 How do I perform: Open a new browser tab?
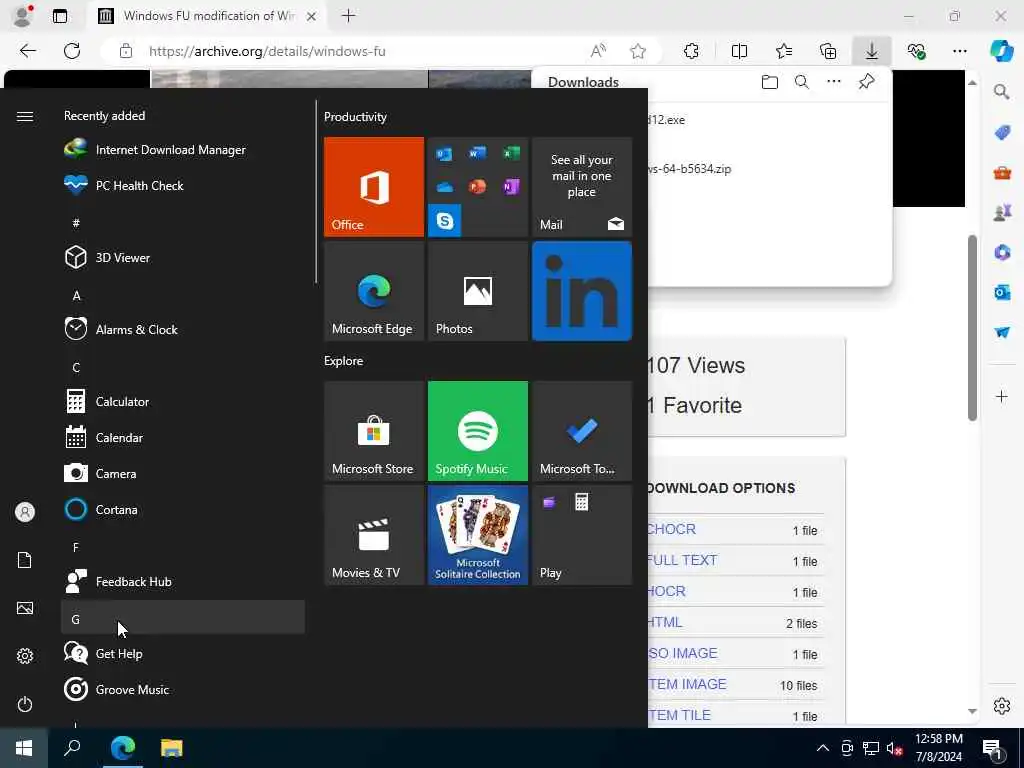(x=349, y=16)
